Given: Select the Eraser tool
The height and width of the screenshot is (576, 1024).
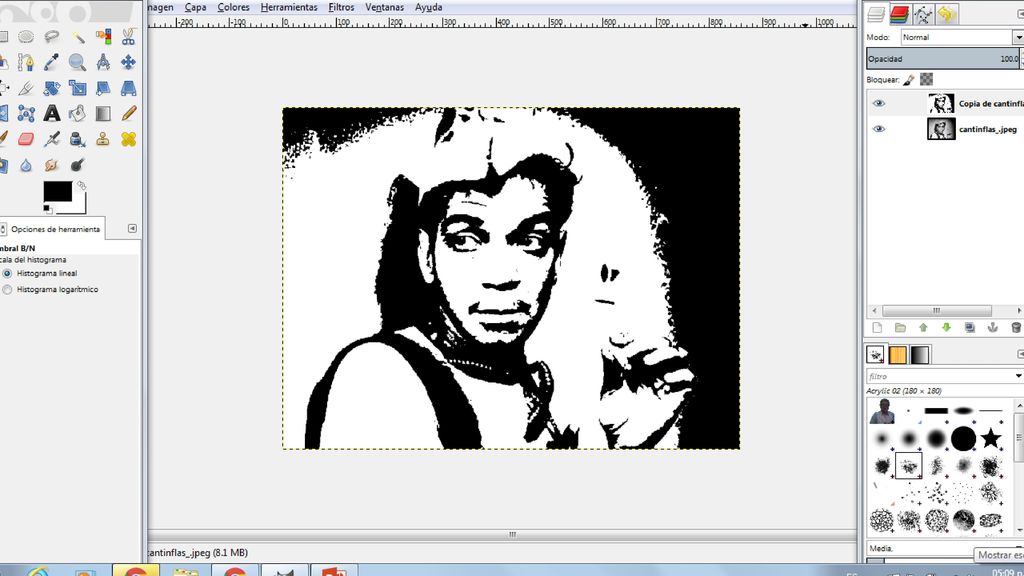Looking at the screenshot, I should (26, 139).
